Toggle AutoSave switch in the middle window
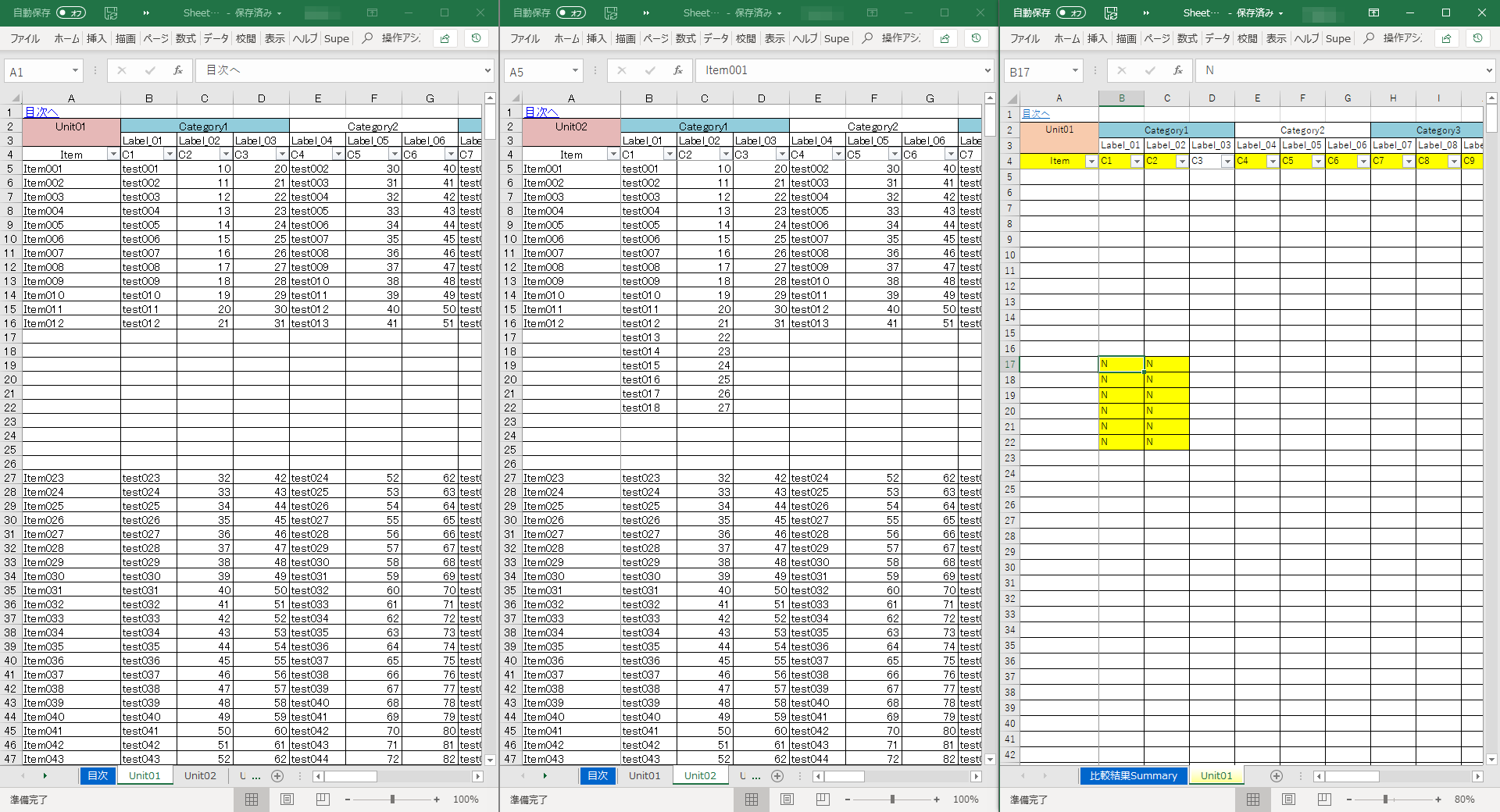Viewport: 1500px width, 812px height. [571, 13]
